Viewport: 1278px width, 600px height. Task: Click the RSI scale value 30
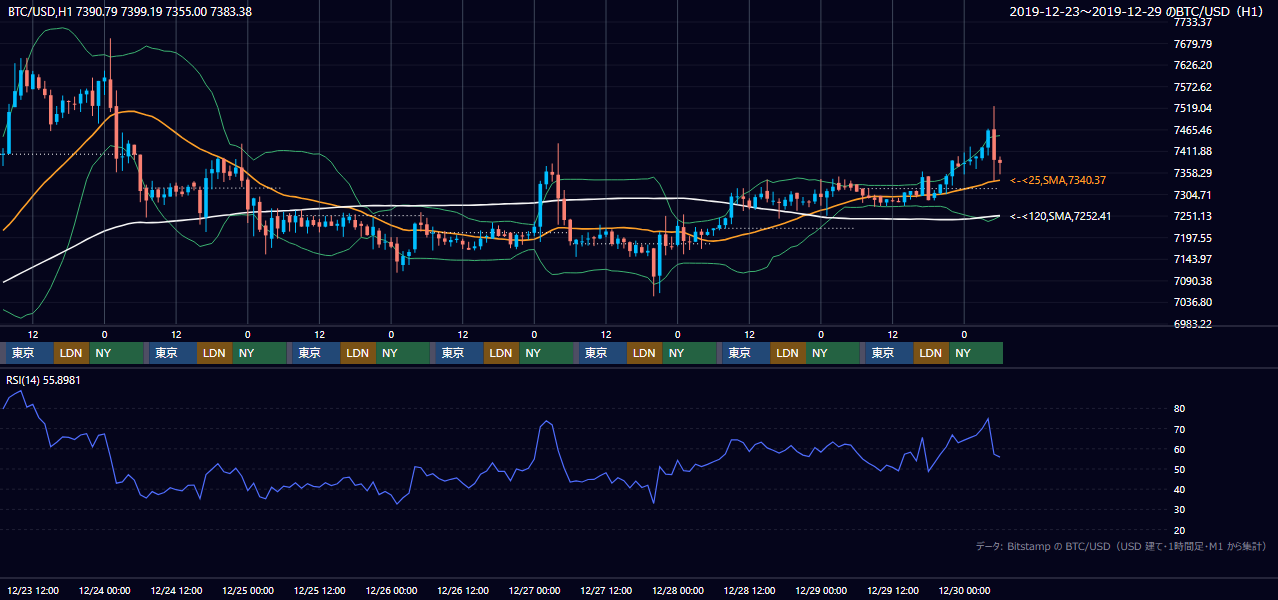1179,510
